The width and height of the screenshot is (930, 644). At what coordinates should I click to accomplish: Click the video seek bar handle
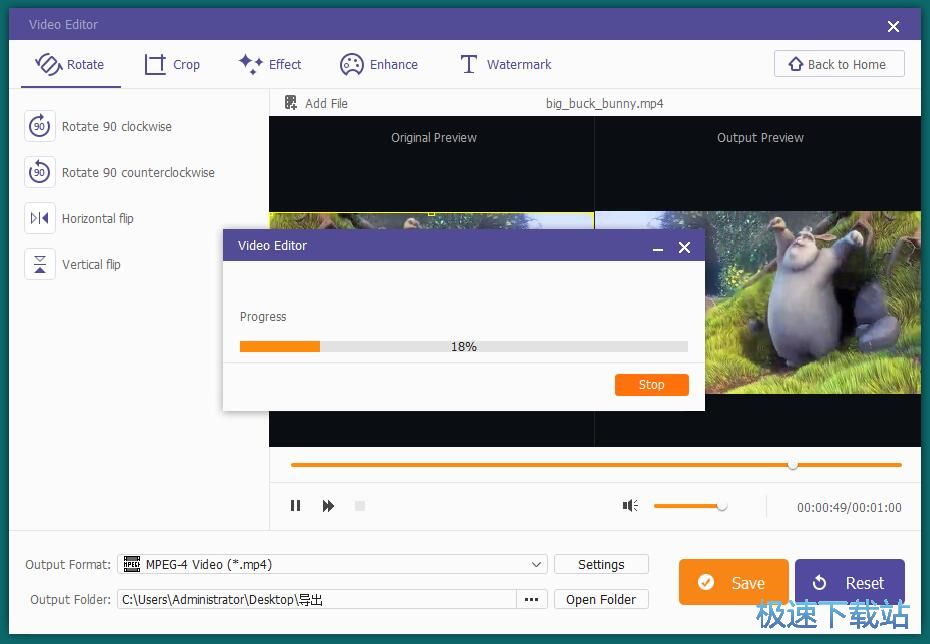793,465
